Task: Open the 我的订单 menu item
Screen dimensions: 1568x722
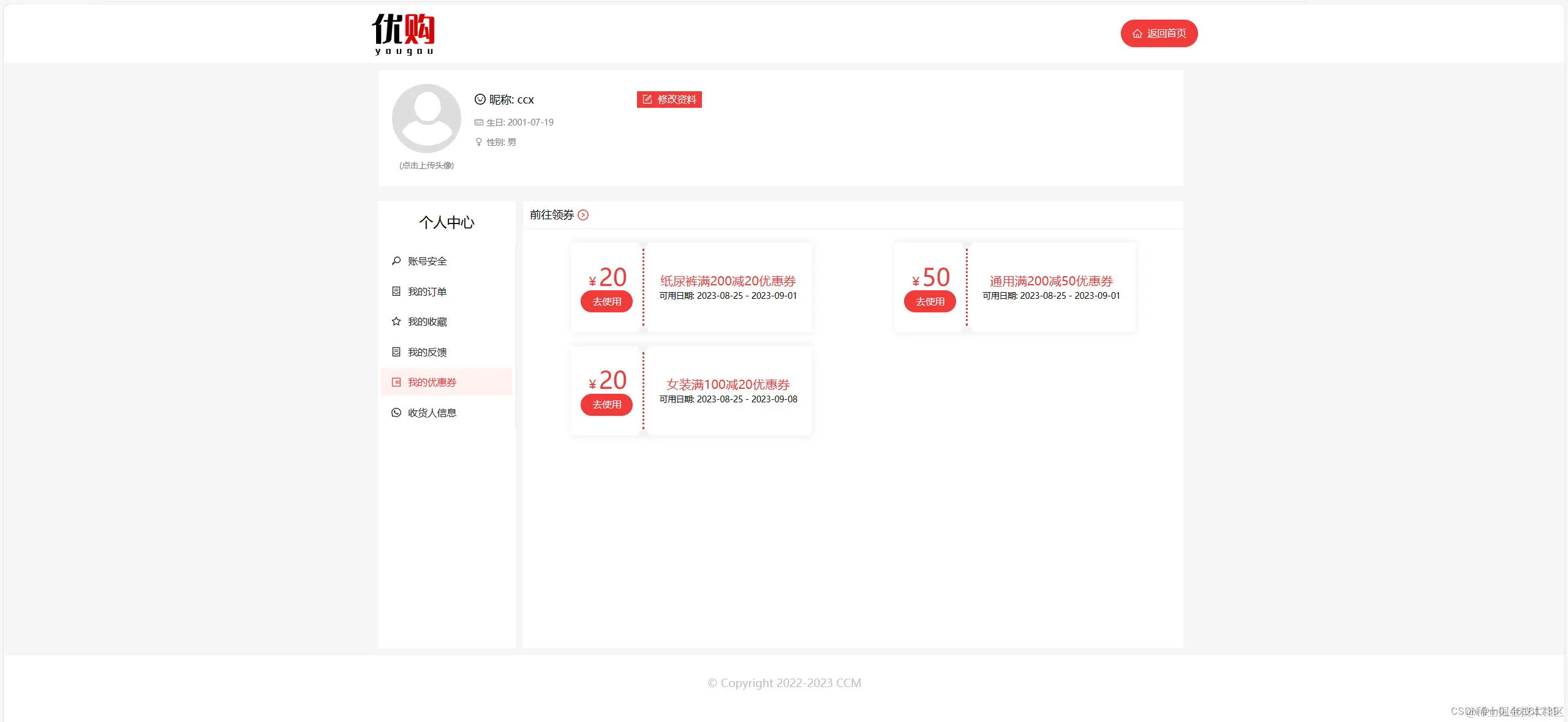Action: click(x=428, y=291)
